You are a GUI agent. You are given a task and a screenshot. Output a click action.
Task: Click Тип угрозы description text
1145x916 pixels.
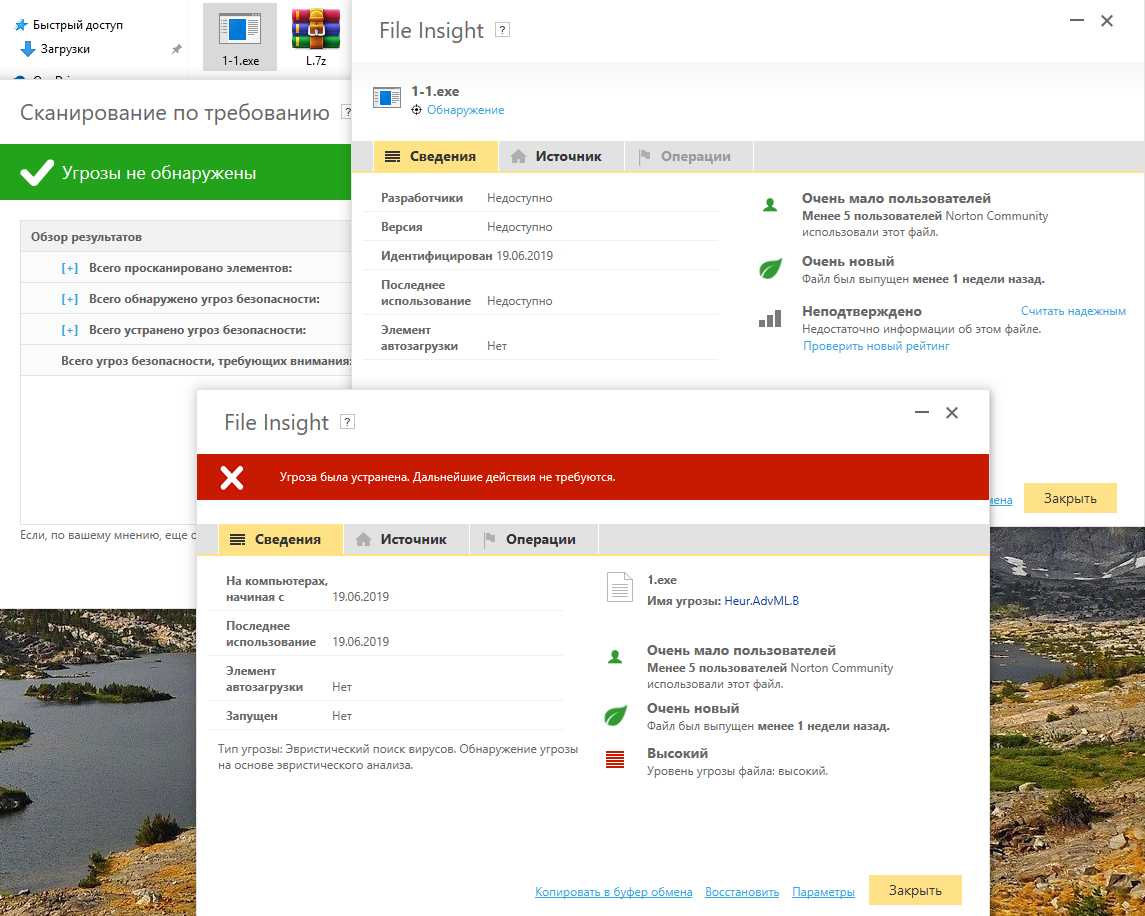click(398, 757)
